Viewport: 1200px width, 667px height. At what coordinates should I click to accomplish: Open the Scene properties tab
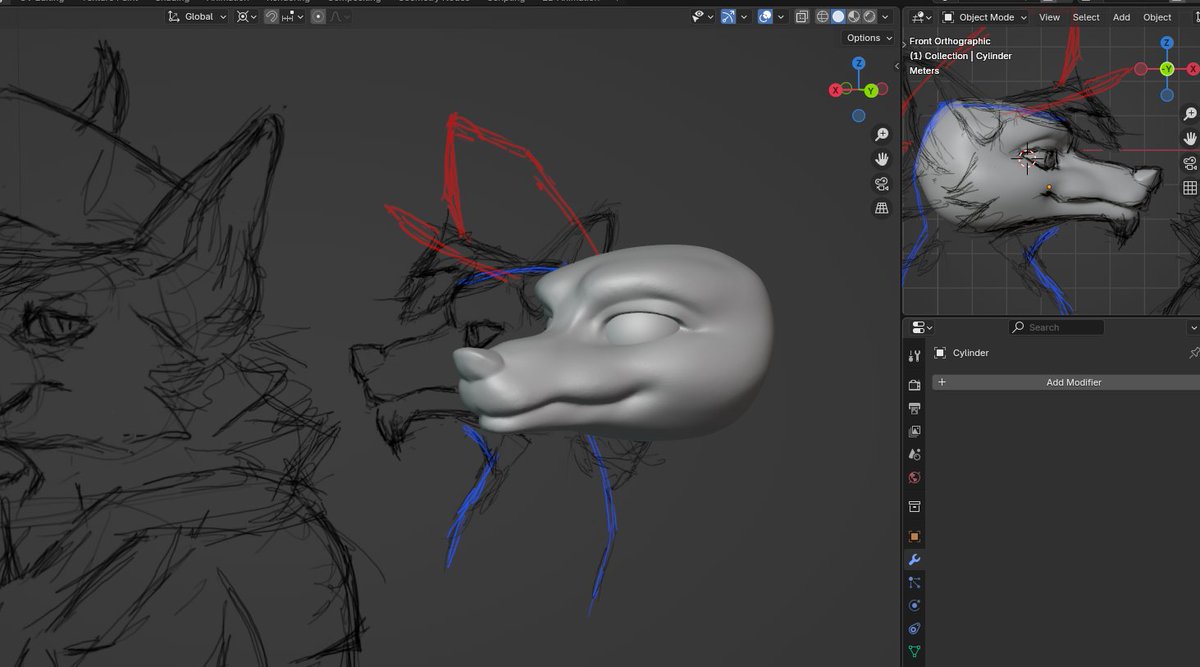[914, 454]
